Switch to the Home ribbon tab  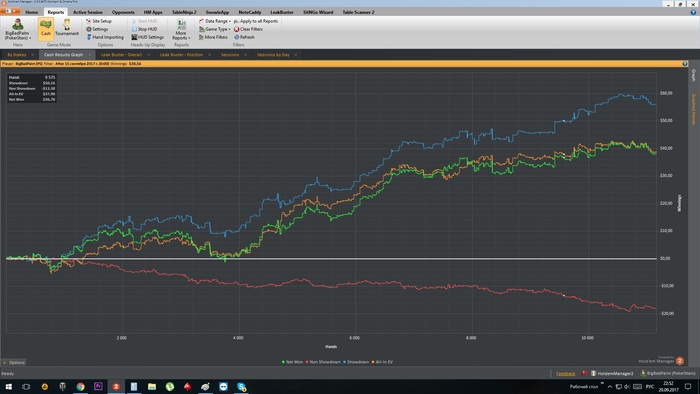tap(31, 12)
